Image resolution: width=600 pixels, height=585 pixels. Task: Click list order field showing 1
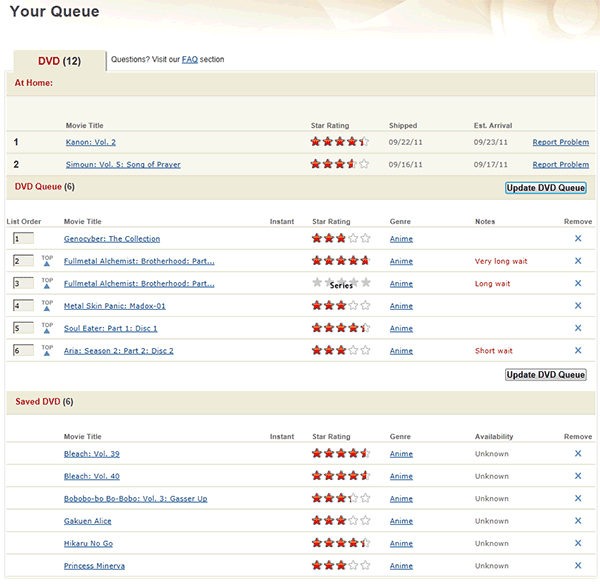click(23, 238)
